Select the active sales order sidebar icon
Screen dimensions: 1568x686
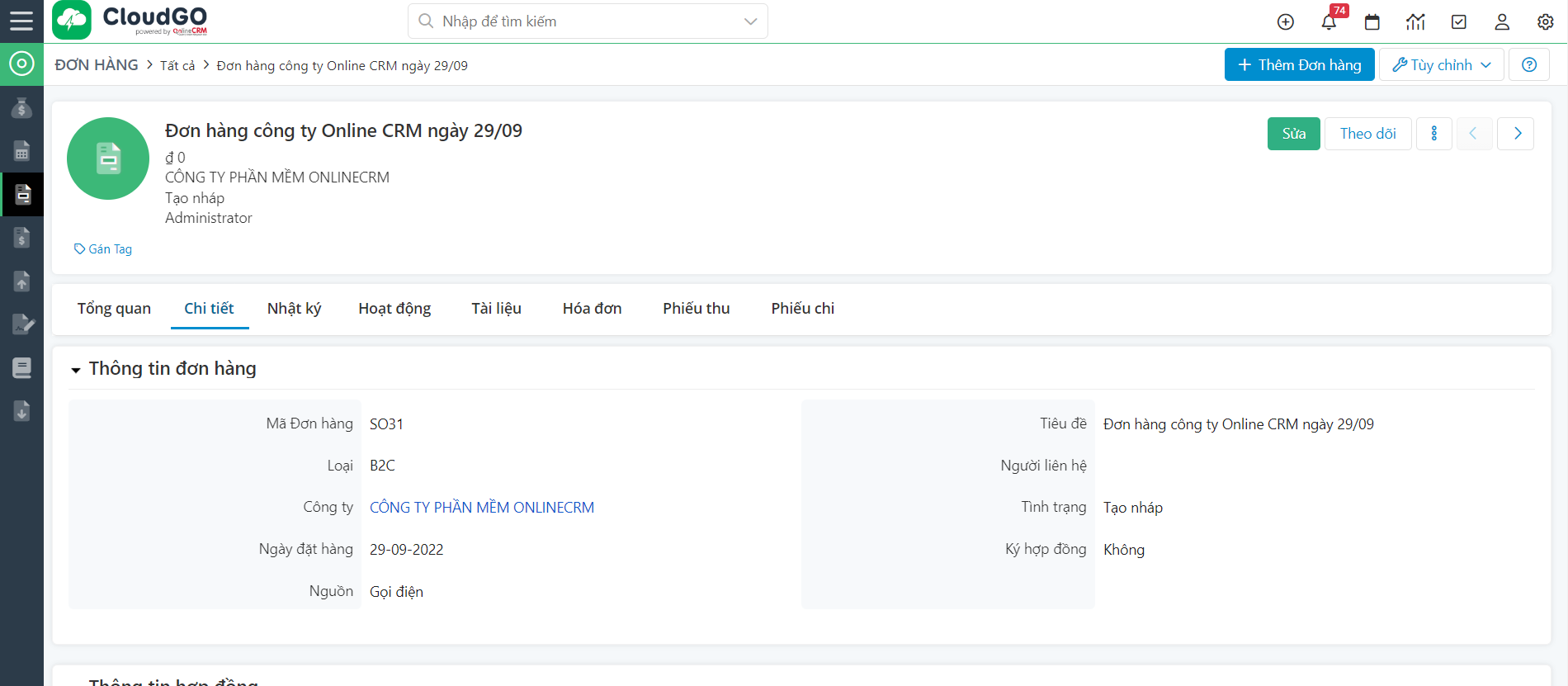pos(21,195)
